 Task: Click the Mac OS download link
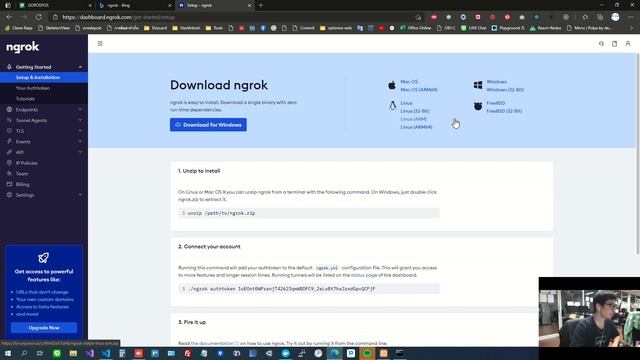[x=409, y=82]
